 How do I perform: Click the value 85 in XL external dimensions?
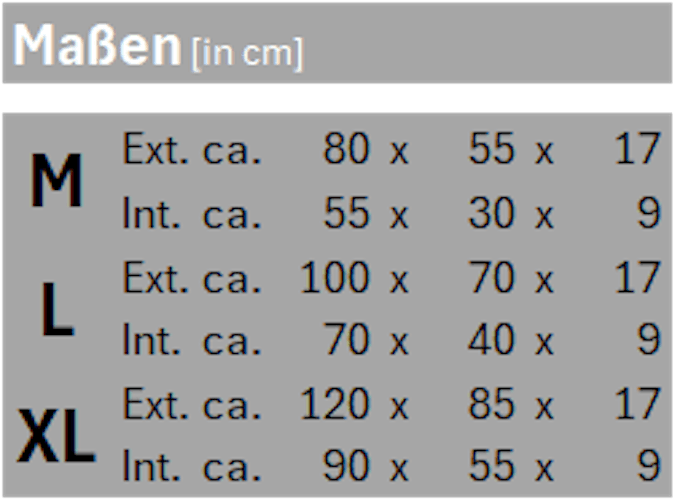(492, 405)
